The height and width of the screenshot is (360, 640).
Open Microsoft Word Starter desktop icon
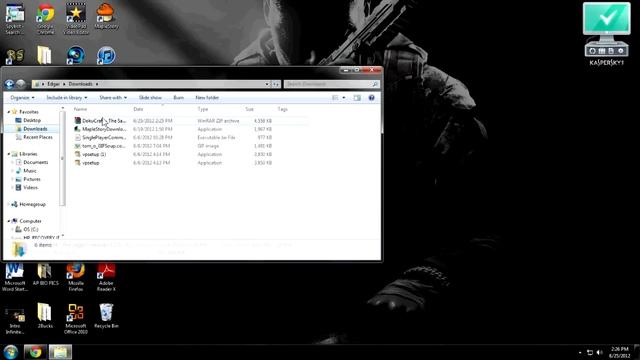pos(15,278)
